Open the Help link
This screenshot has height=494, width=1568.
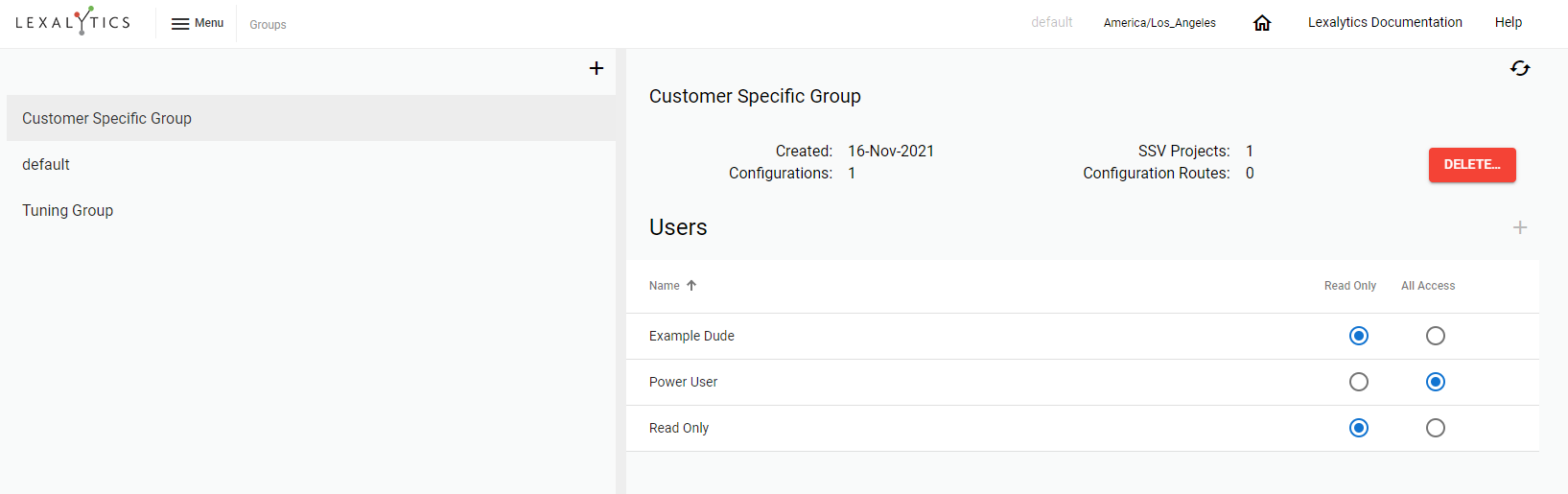click(1508, 22)
